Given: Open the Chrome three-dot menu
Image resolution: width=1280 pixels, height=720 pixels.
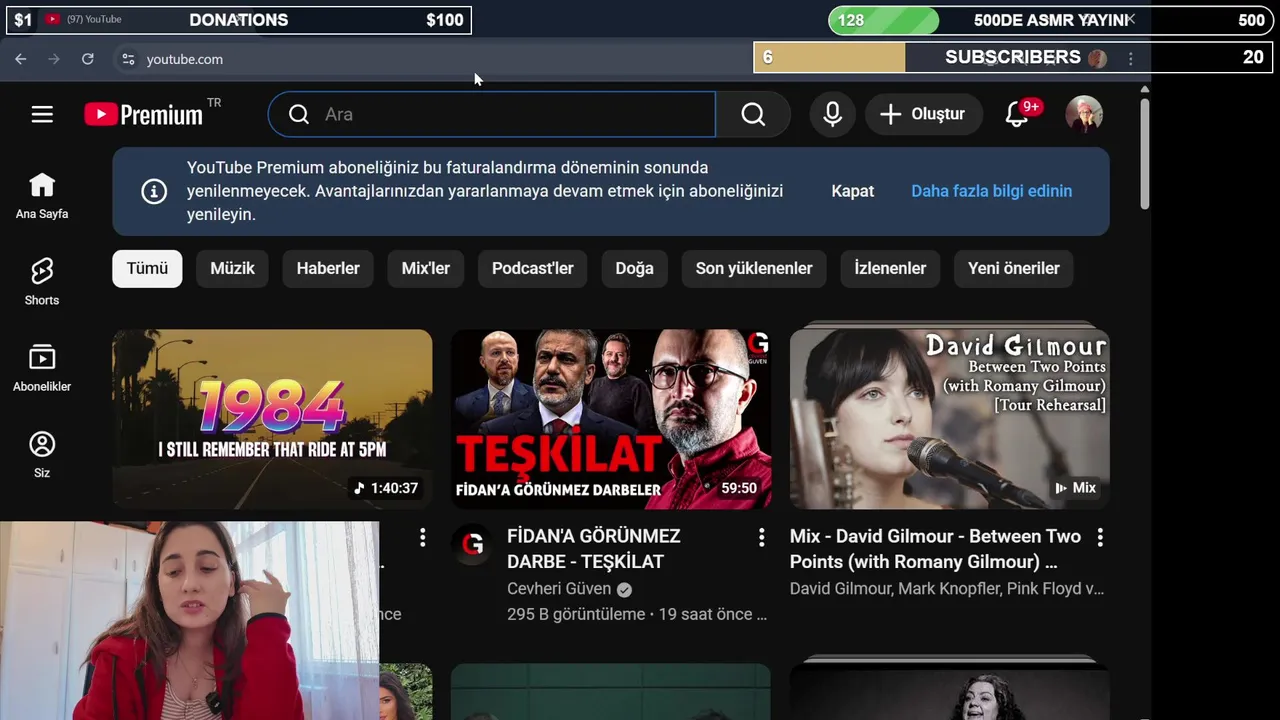Looking at the screenshot, I should coord(1131,59).
